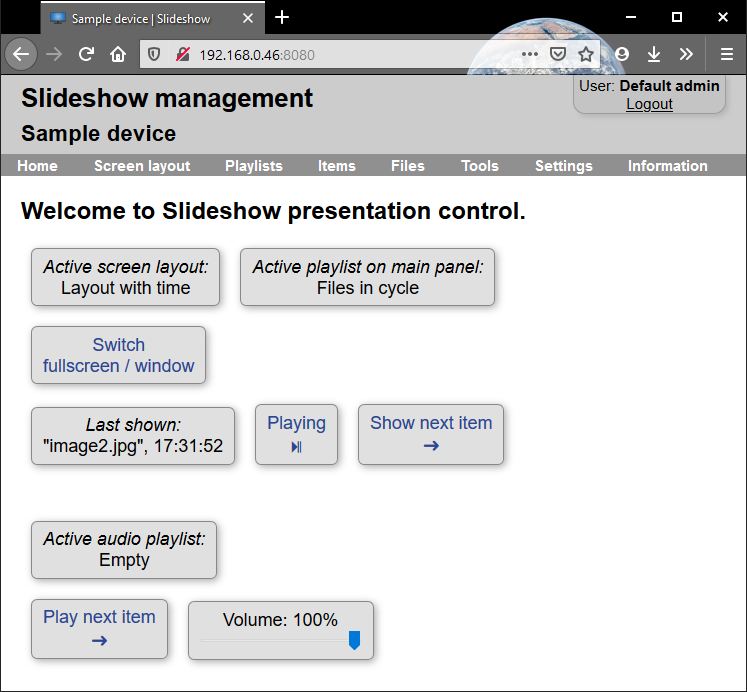747x692 pixels.
Task: Open the Firefox downloads panel
Action: pyautogui.click(x=654, y=54)
